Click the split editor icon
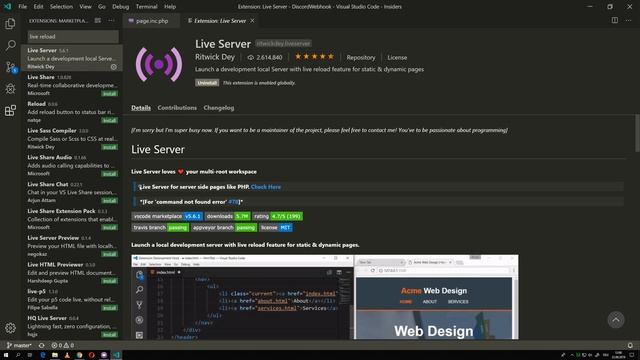640x360 pixels. point(614,20)
